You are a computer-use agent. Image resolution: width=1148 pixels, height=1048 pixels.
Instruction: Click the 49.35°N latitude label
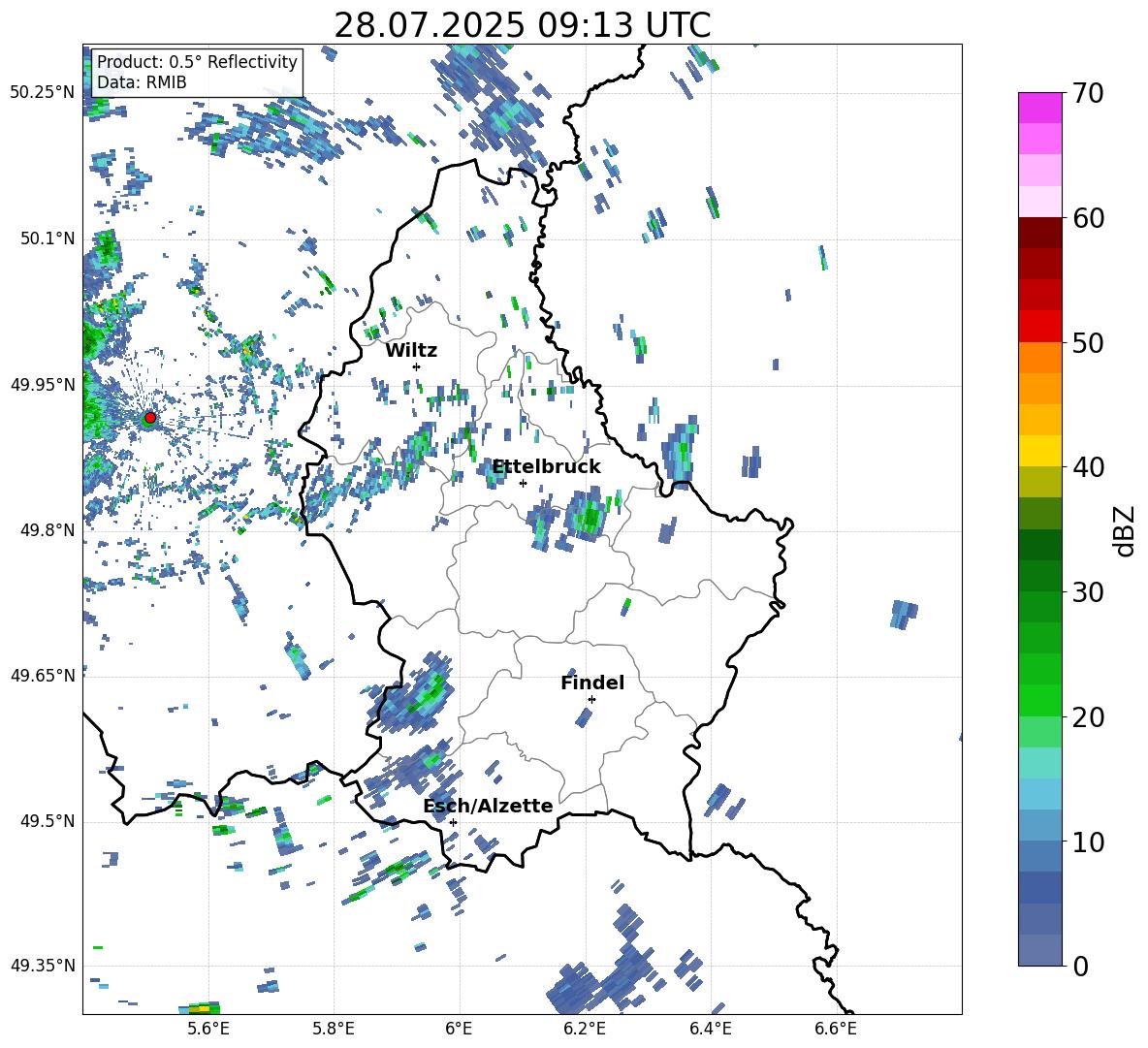pos(43,966)
